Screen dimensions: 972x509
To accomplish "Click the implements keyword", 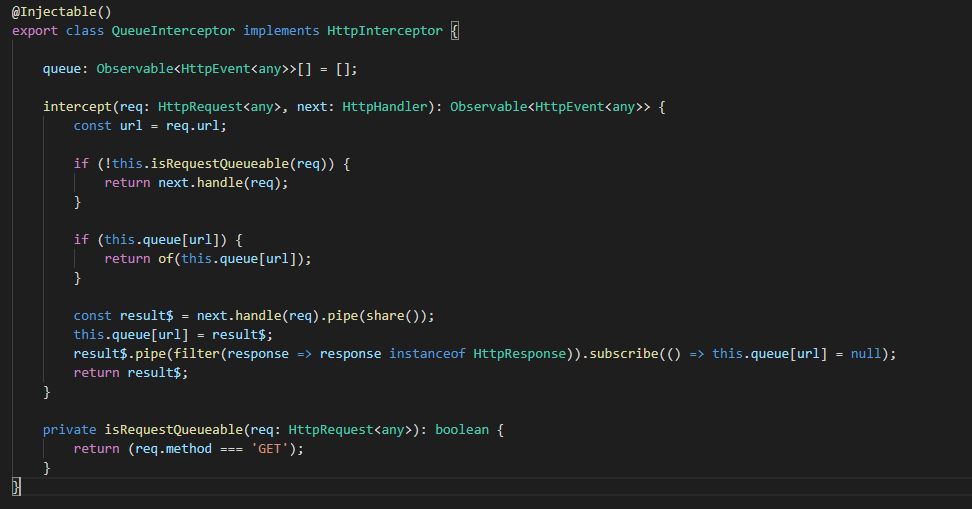I will click(x=281, y=30).
